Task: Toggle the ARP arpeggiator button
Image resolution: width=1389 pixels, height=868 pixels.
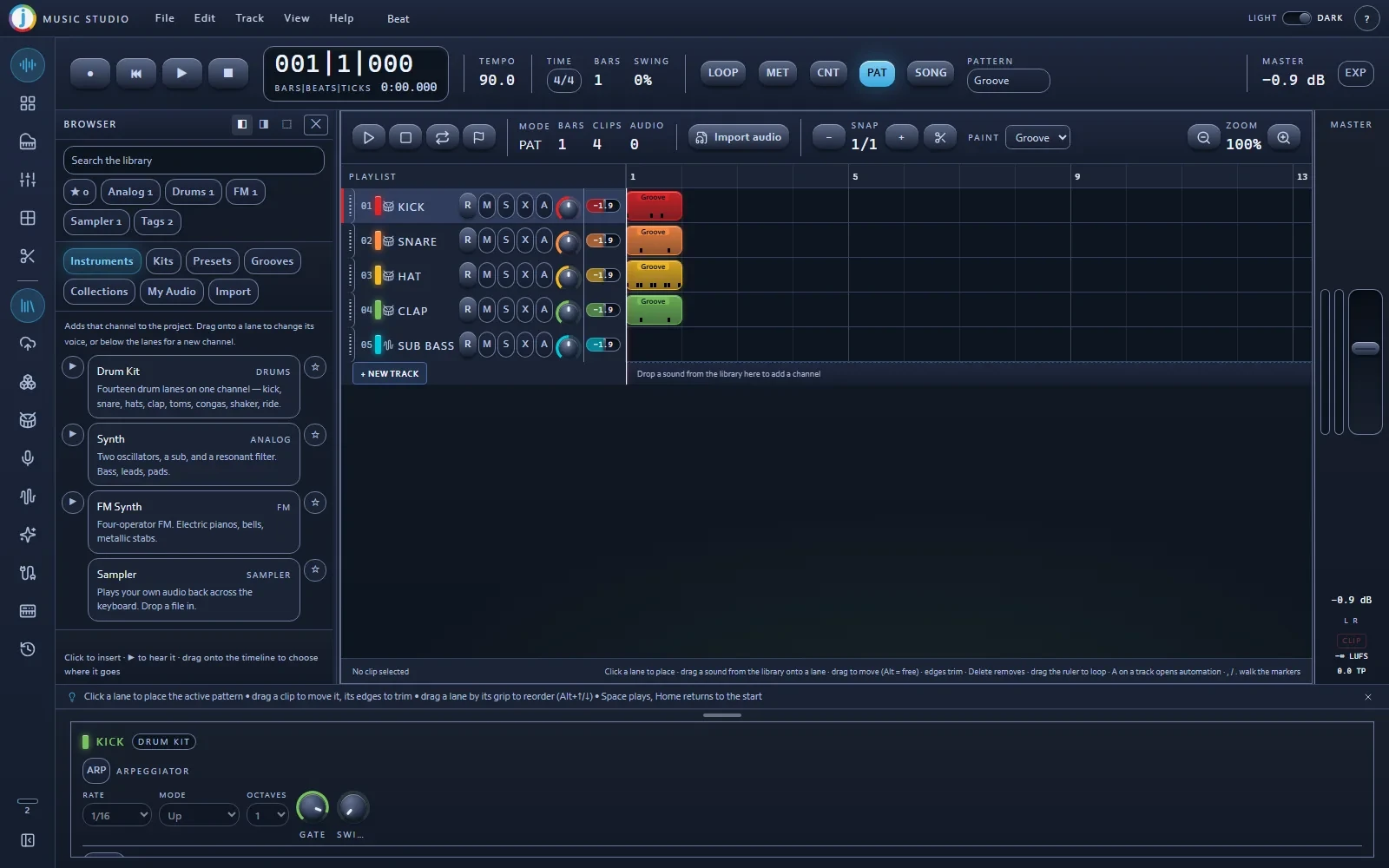Action: [x=96, y=771]
